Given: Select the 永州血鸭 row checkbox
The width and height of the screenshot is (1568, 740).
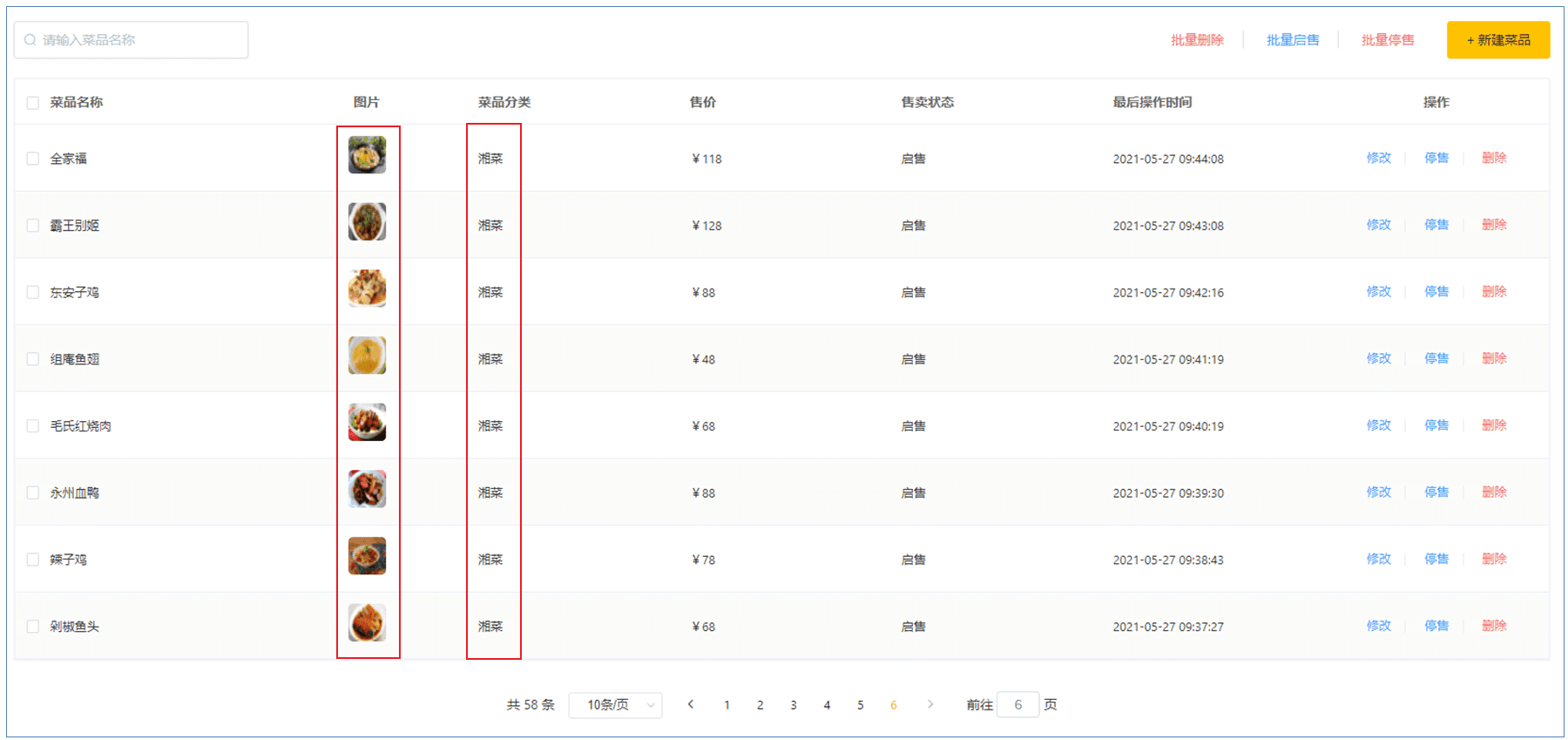Looking at the screenshot, I should coord(33,493).
